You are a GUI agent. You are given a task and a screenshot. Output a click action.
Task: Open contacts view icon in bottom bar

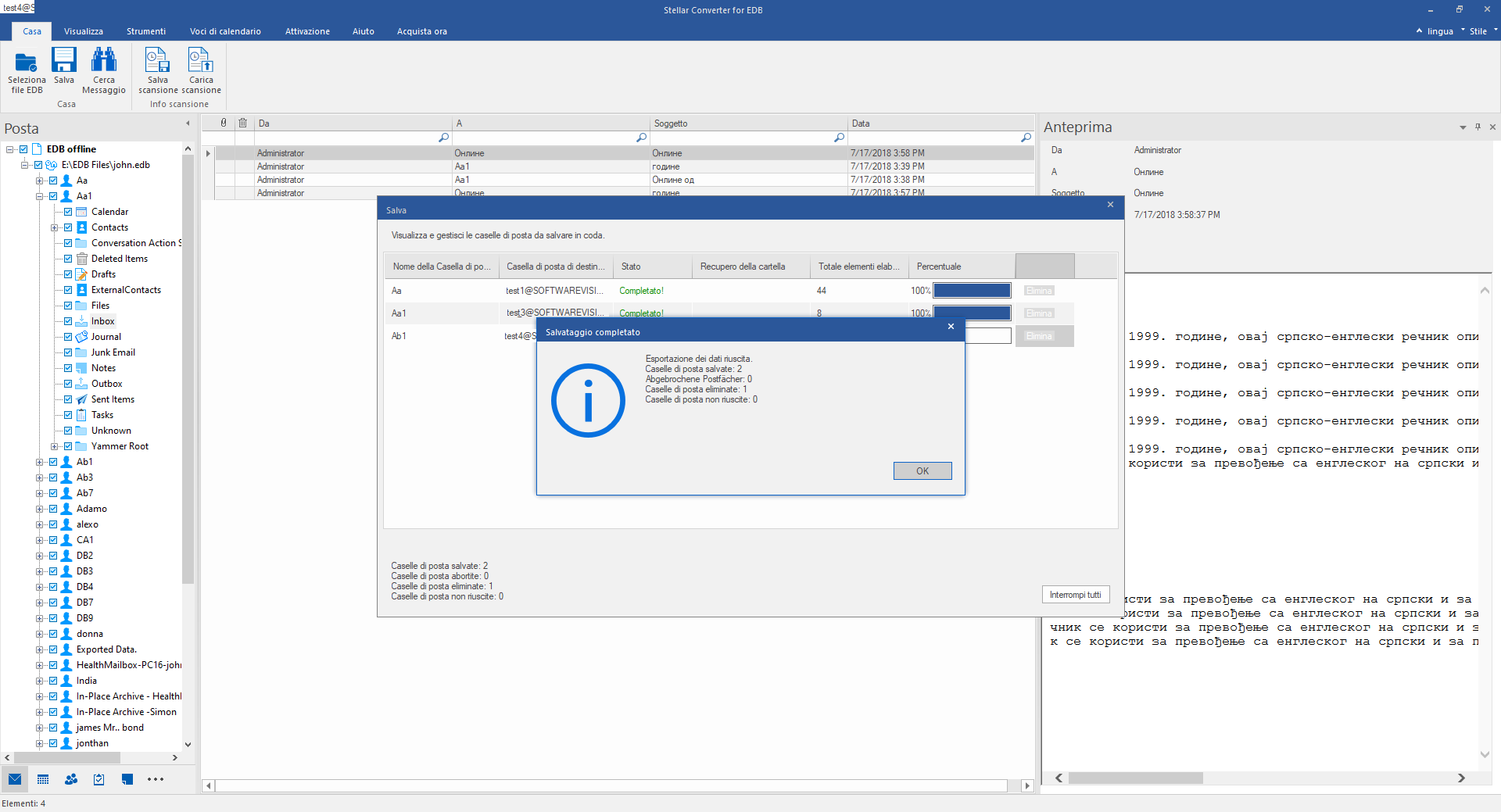[x=71, y=779]
